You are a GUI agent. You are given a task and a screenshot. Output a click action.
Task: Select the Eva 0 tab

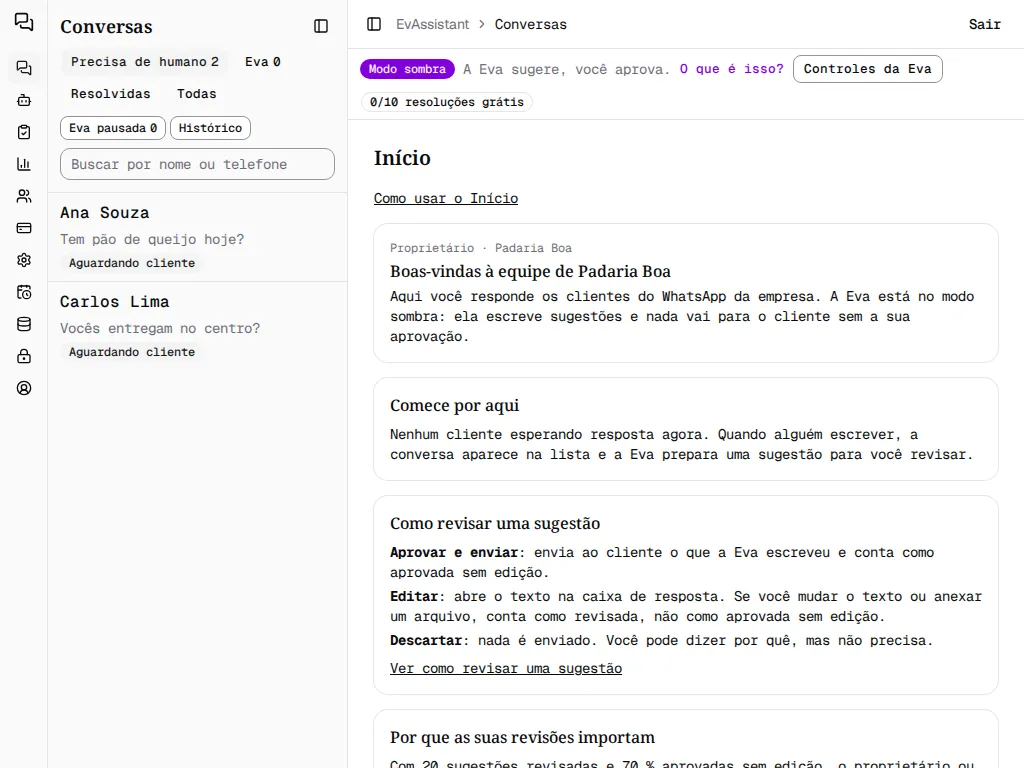click(263, 62)
